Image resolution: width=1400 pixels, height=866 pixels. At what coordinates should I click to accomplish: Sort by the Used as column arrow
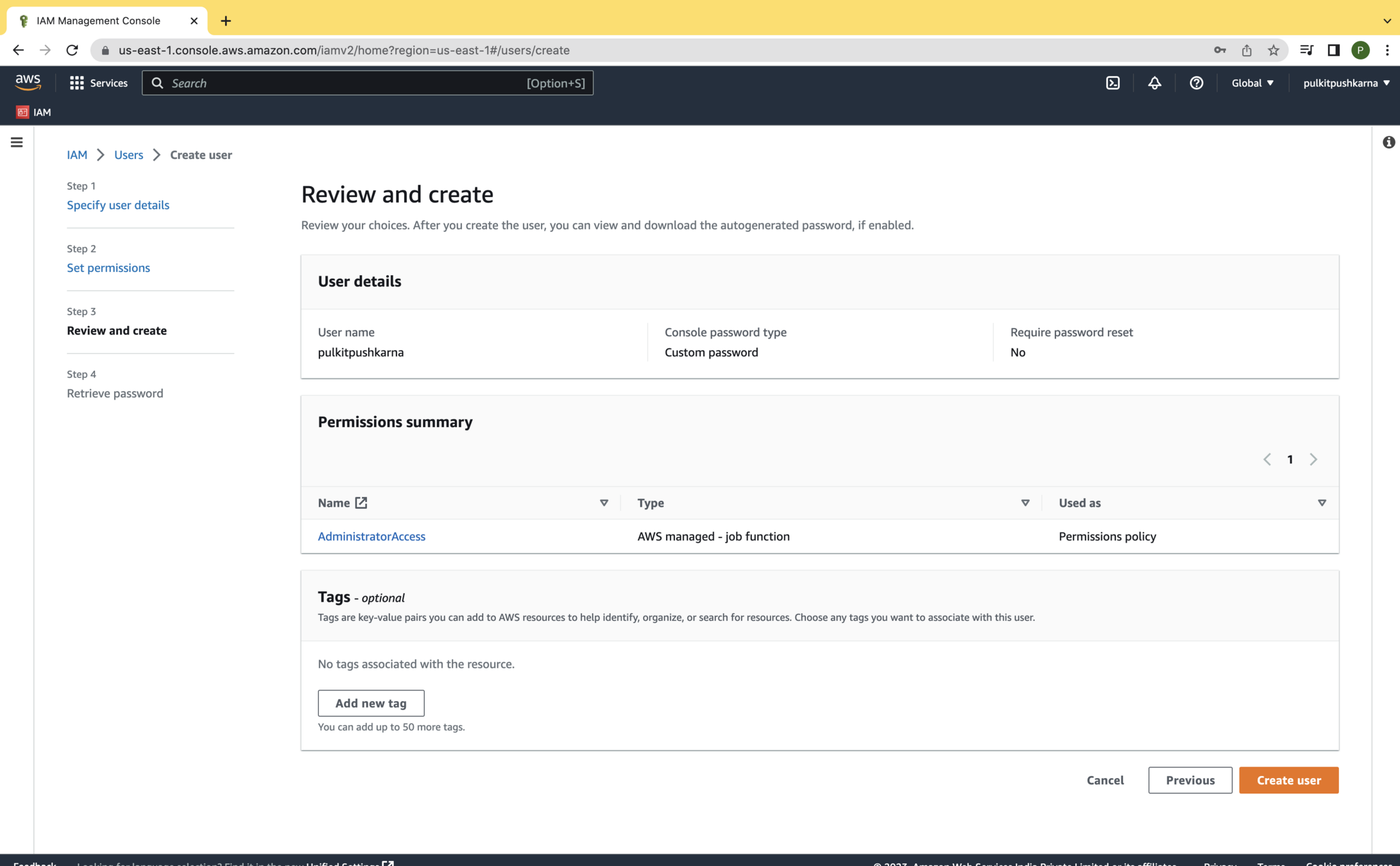tap(1322, 503)
